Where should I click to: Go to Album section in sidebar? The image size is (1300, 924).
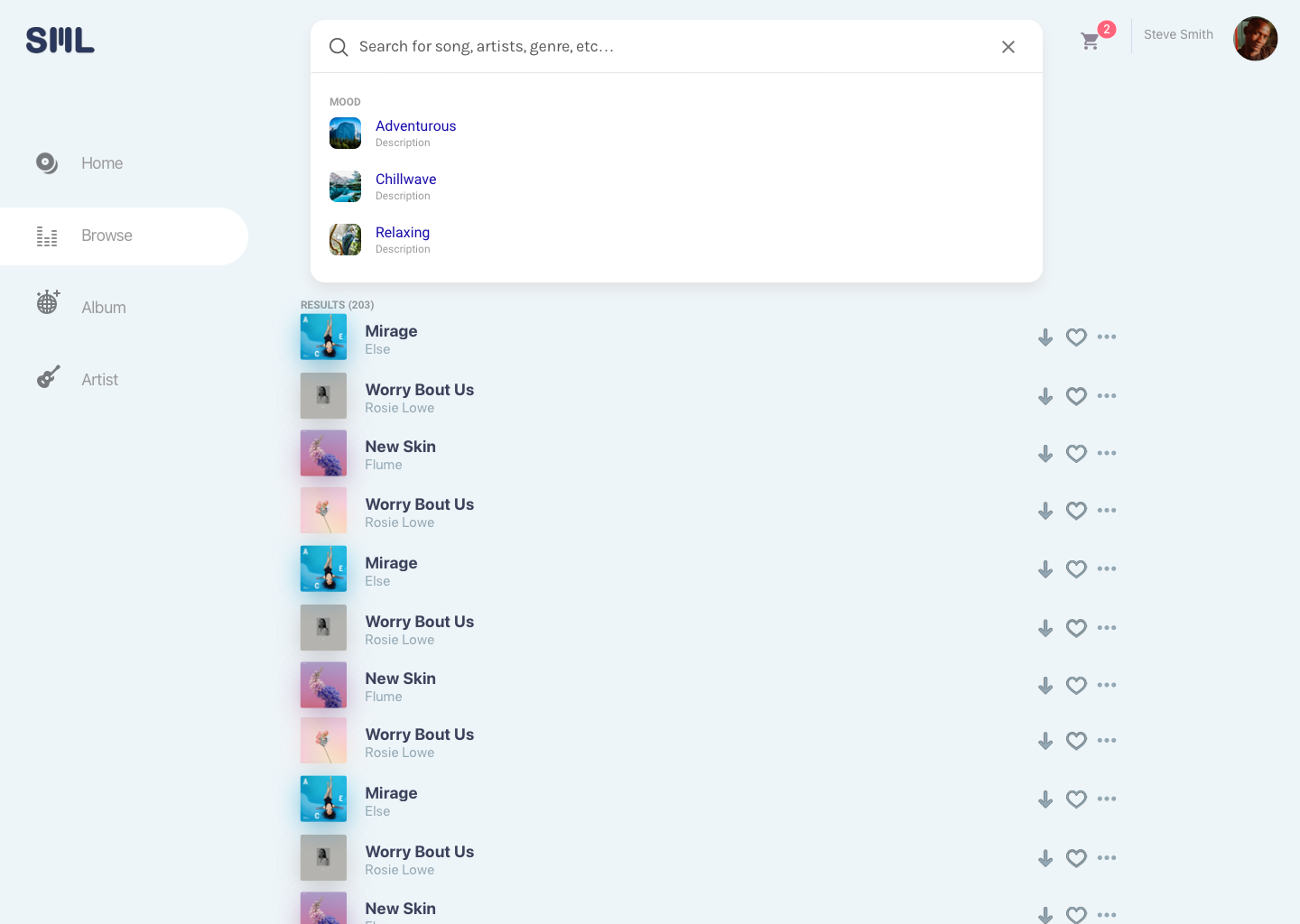[x=103, y=308]
